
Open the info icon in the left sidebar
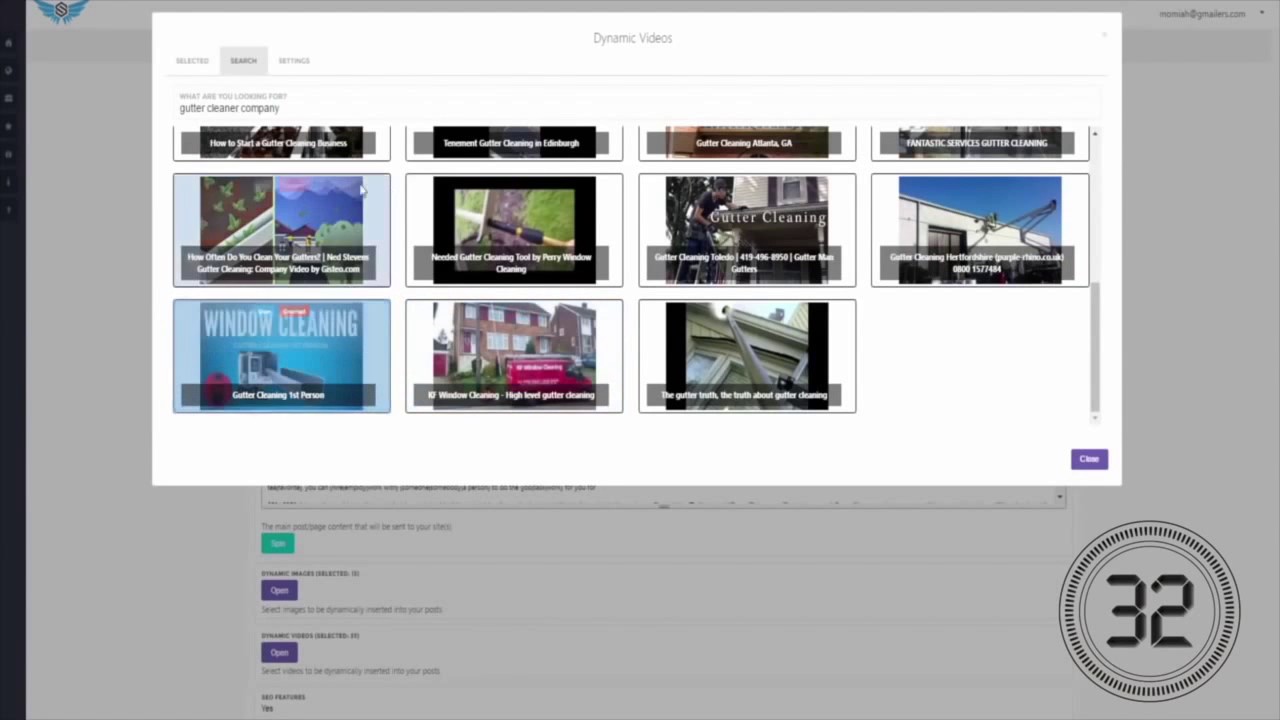9,182
